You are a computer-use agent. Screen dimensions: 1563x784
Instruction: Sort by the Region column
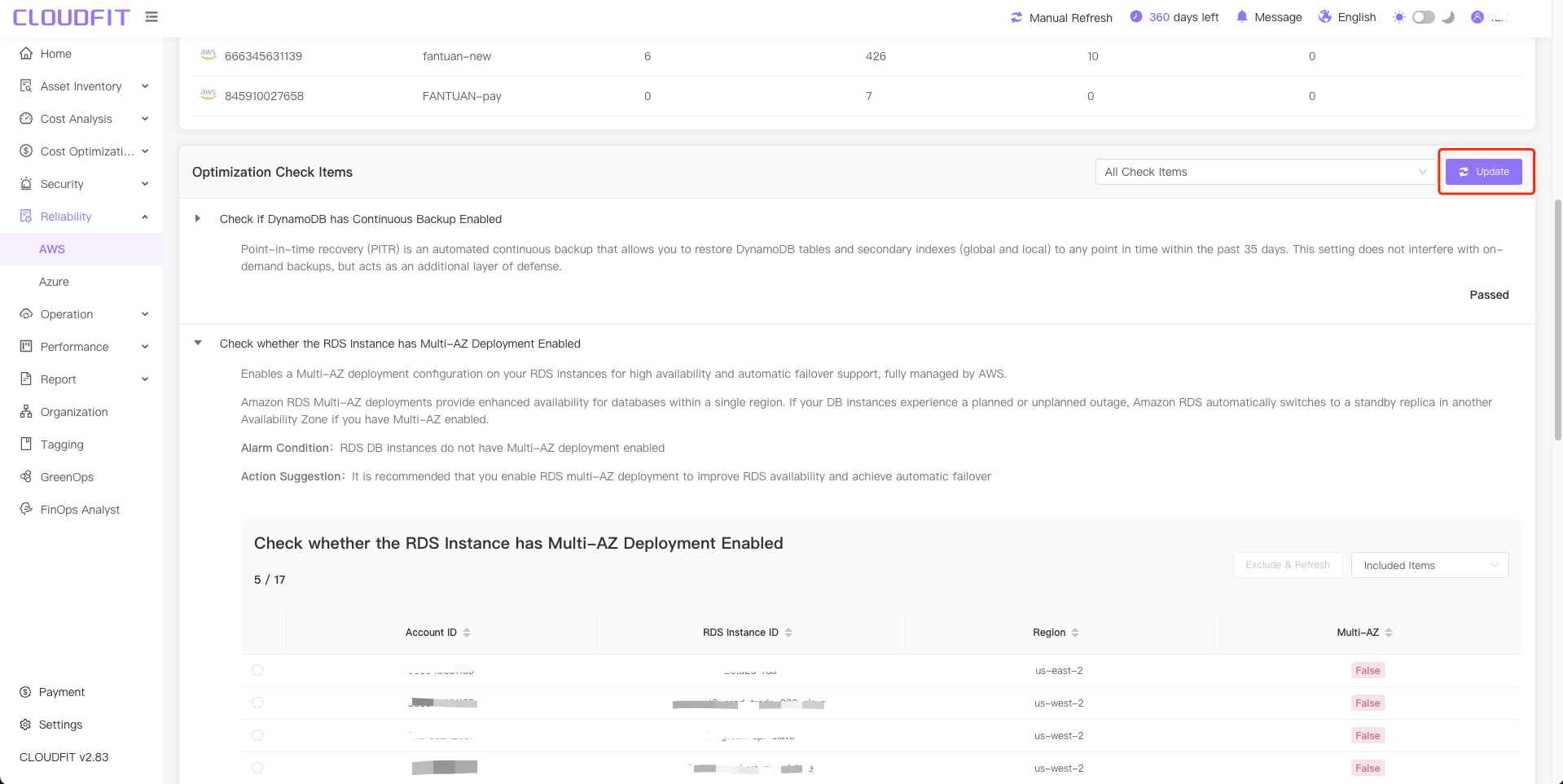pyautogui.click(x=1075, y=633)
